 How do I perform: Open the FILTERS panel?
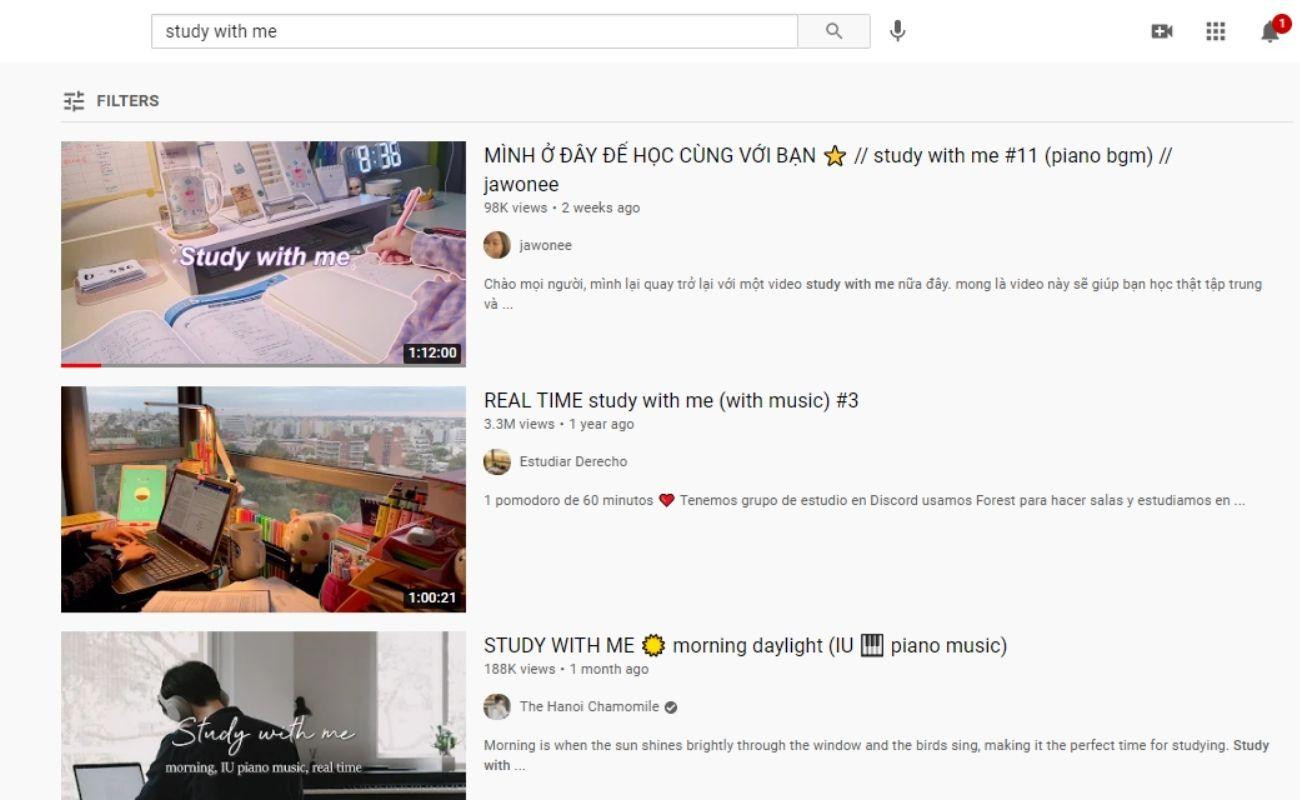[127, 100]
